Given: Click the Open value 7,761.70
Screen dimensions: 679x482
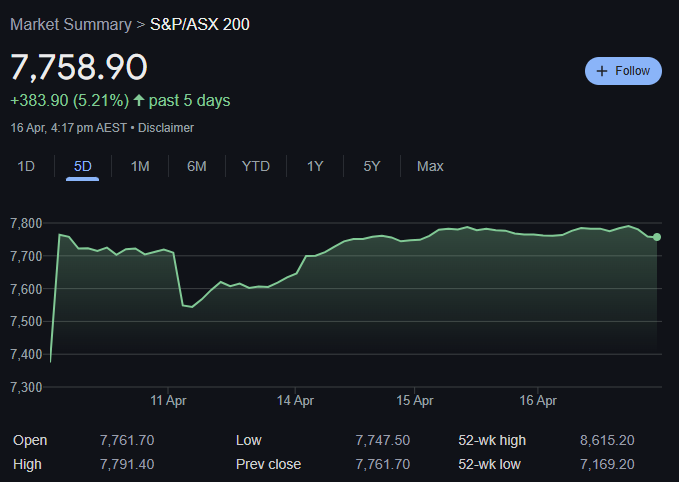Looking at the screenshot, I should point(127,440).
